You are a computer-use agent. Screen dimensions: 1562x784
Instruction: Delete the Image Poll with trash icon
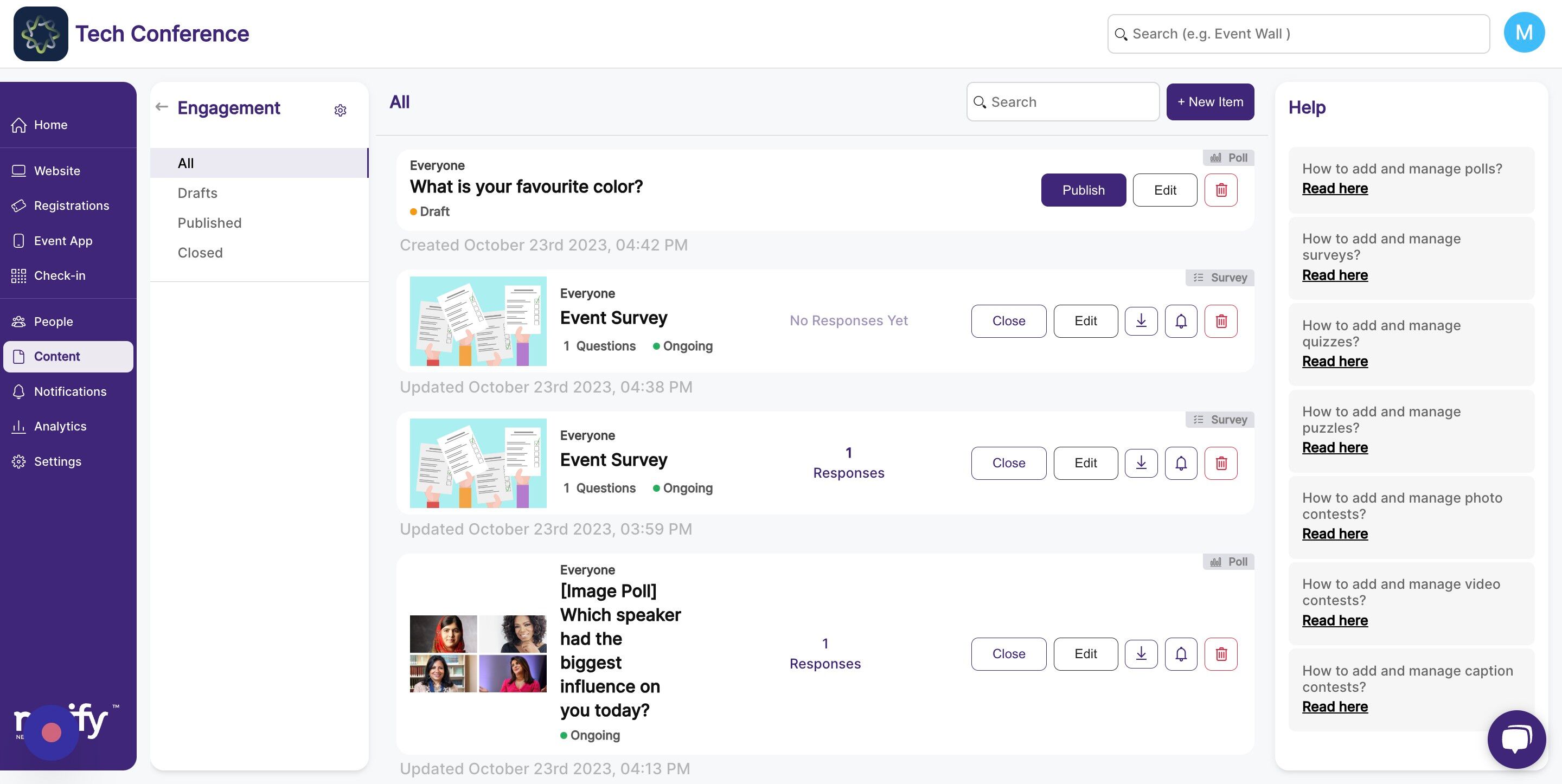pos(1221,654)
